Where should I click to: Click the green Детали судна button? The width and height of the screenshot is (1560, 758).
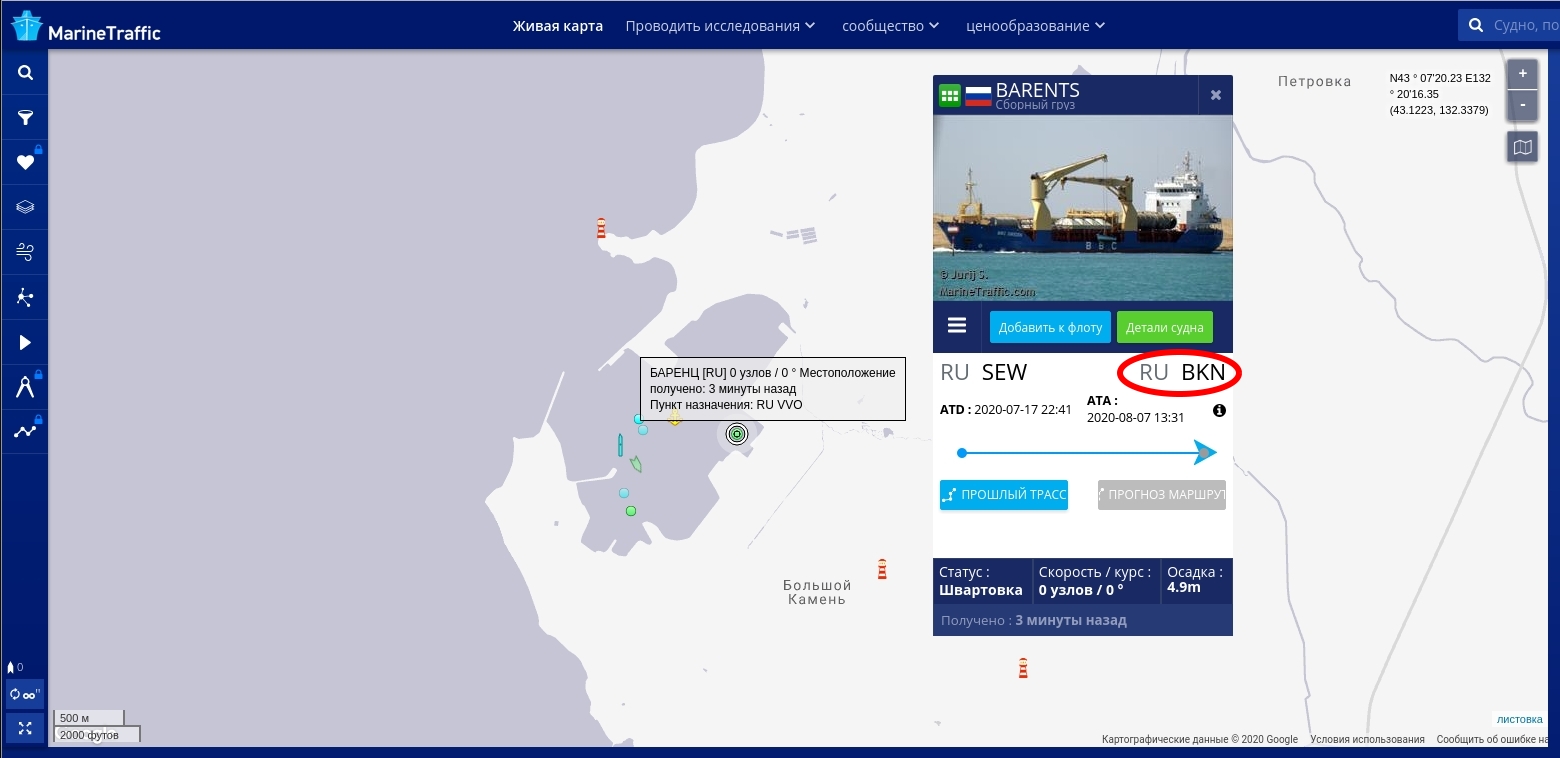(x=1164, y=327)
